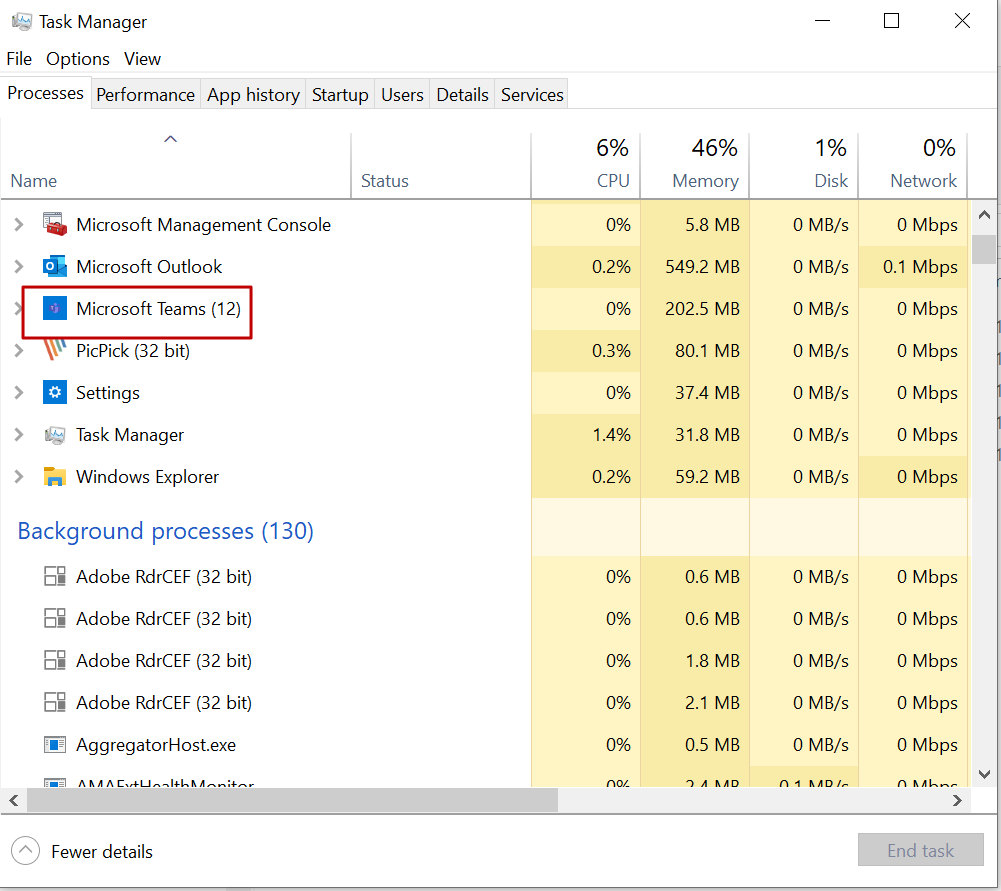1001x891 pixels.
Task: Sort by the Network column header
Action: (x=913, y=165)
